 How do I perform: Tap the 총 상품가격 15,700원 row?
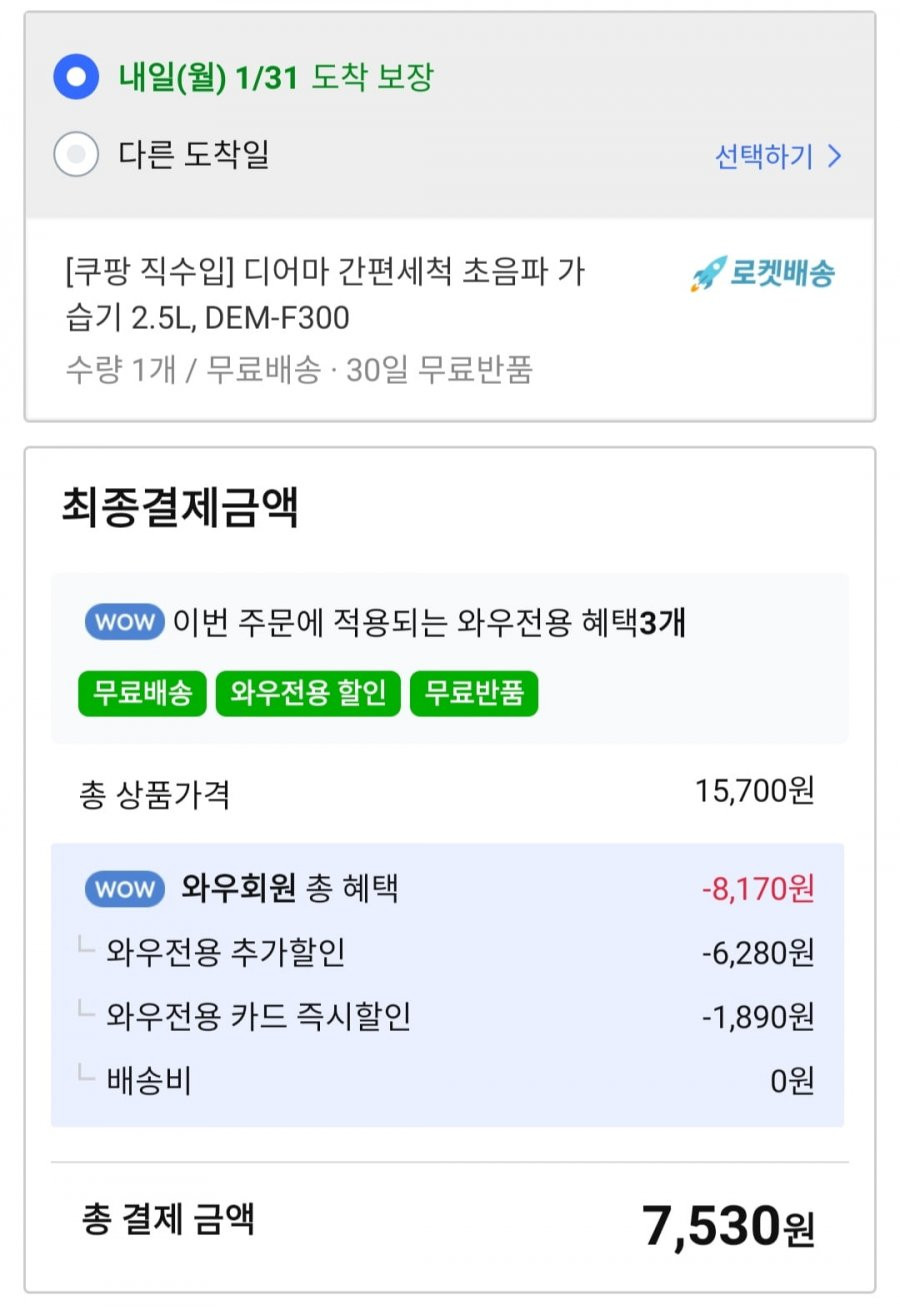click(448, 793)
